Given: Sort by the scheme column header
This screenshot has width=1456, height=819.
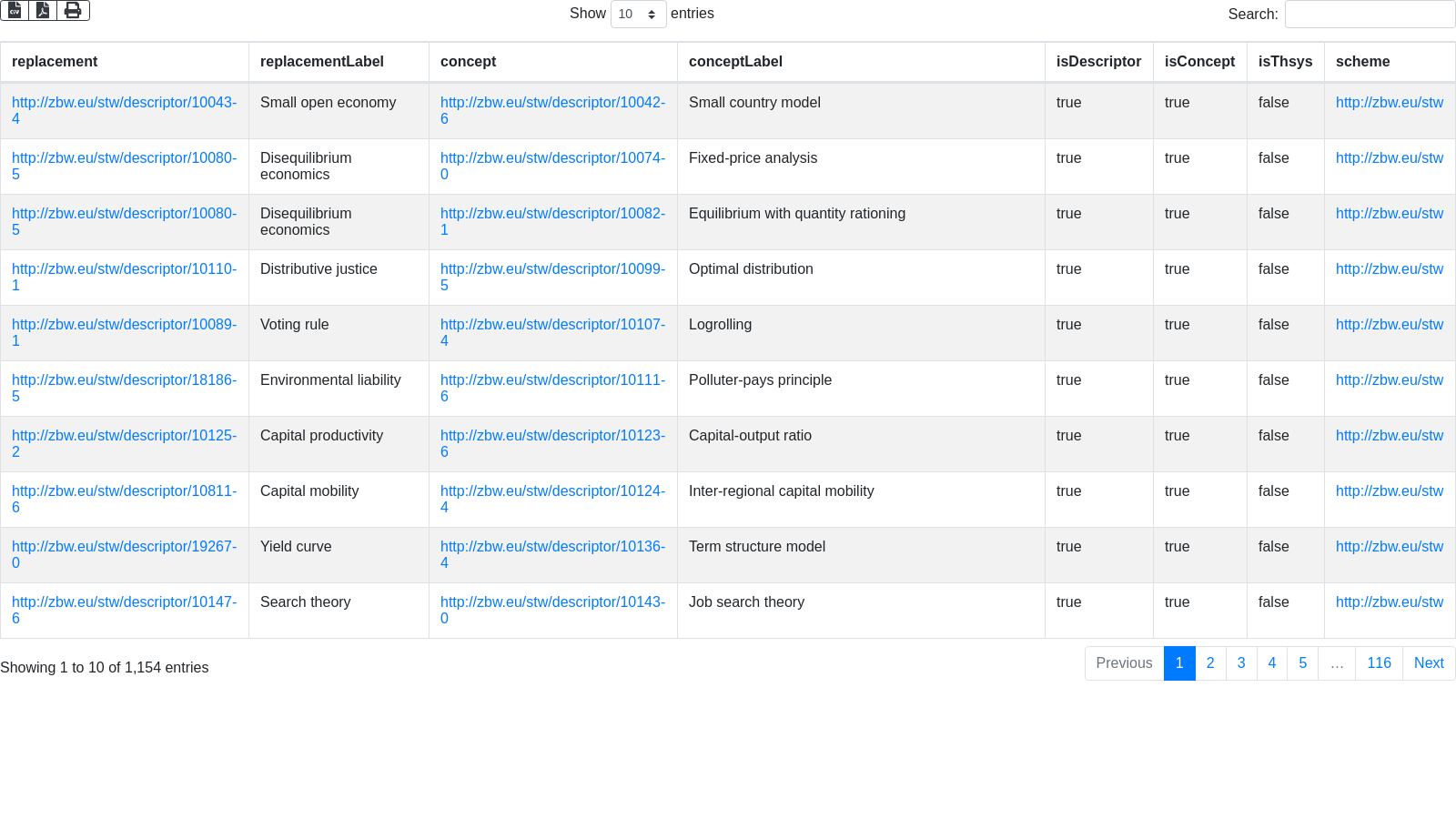Looking at the screenshot, I should pos(1390,62).
